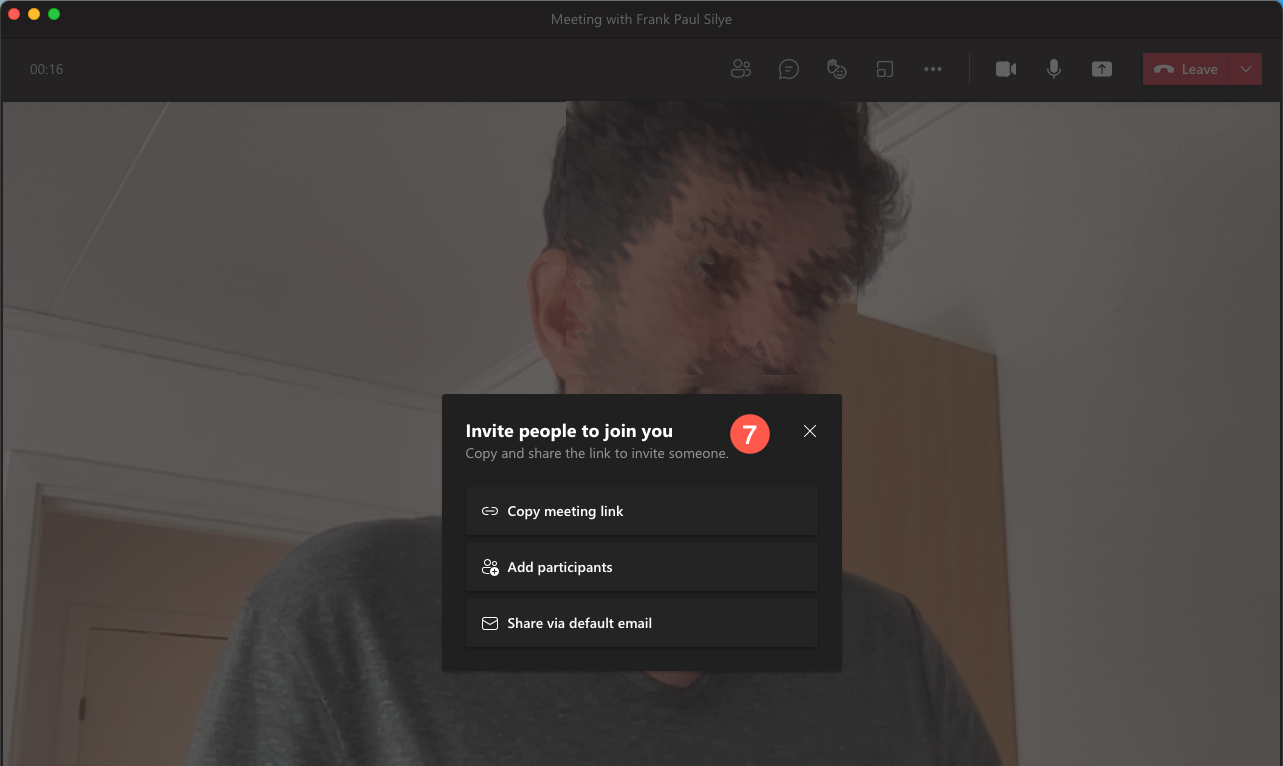This screenshot has width=1283, height=766.
Task: Share content using the share tray icon
Action: click(1102, 69)
